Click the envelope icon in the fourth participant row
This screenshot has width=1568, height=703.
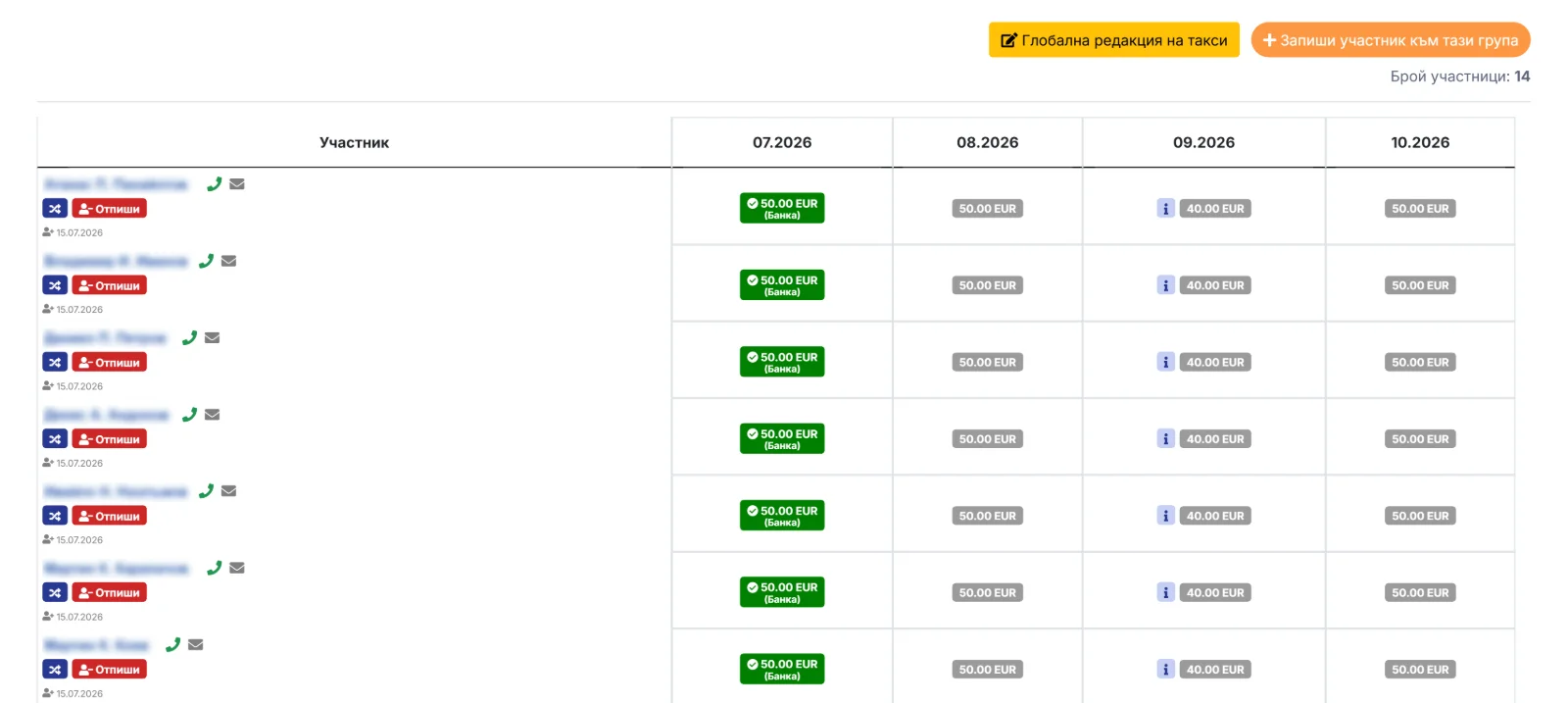(212, 415)
